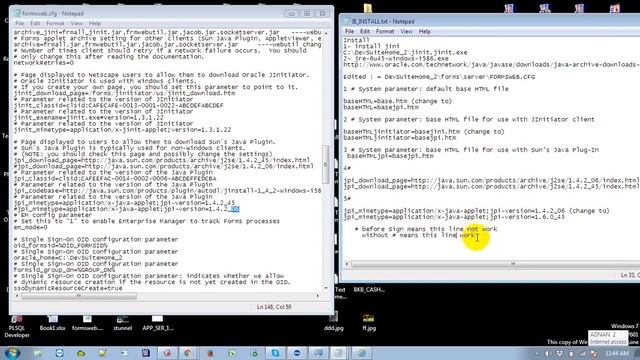640x360 pixels.
Task: Open Format menu in IE_INSTALL.txt Notepad
Action: [x=385, y=31]
